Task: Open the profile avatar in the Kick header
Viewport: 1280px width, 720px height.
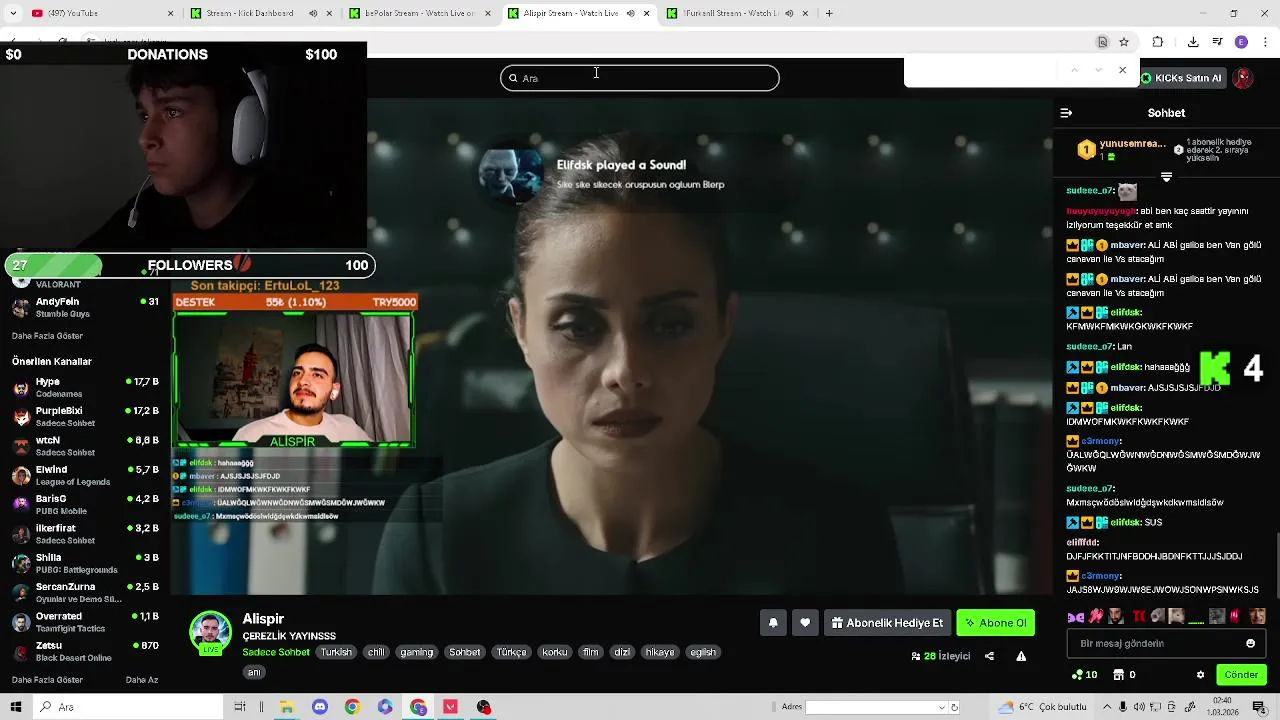Action: pyautogui.click(x=1243, y=78)
